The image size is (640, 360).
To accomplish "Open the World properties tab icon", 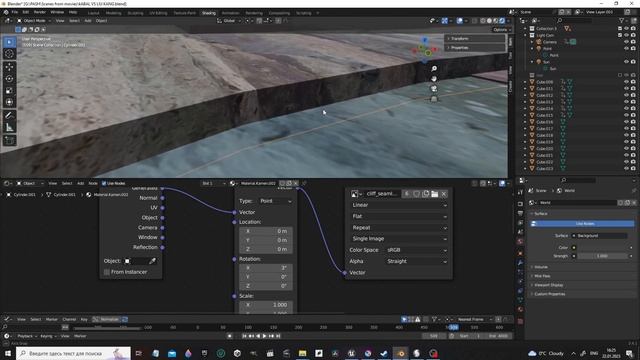I will pos(520,241).
